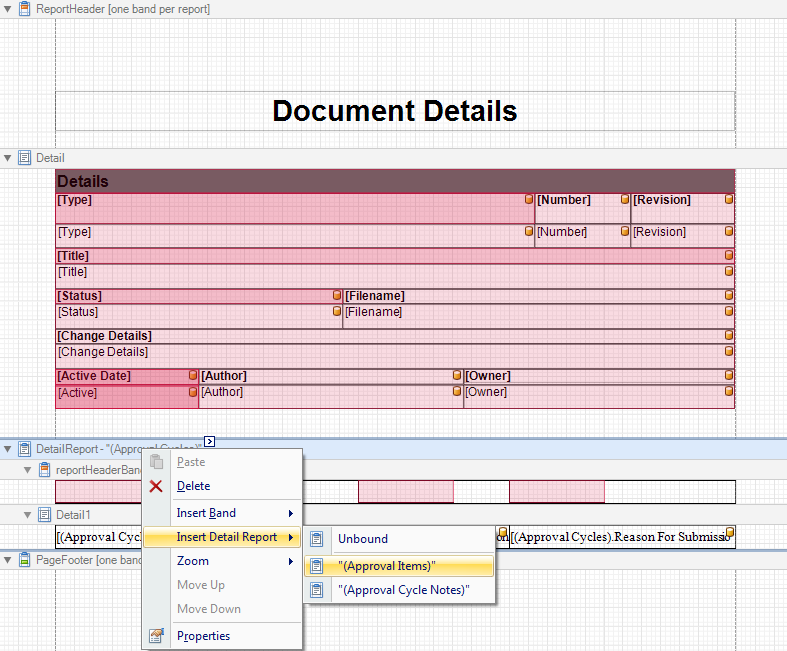
Task: Select the Document Details title label
Action: pyautogui.click(x=395, y=111)
